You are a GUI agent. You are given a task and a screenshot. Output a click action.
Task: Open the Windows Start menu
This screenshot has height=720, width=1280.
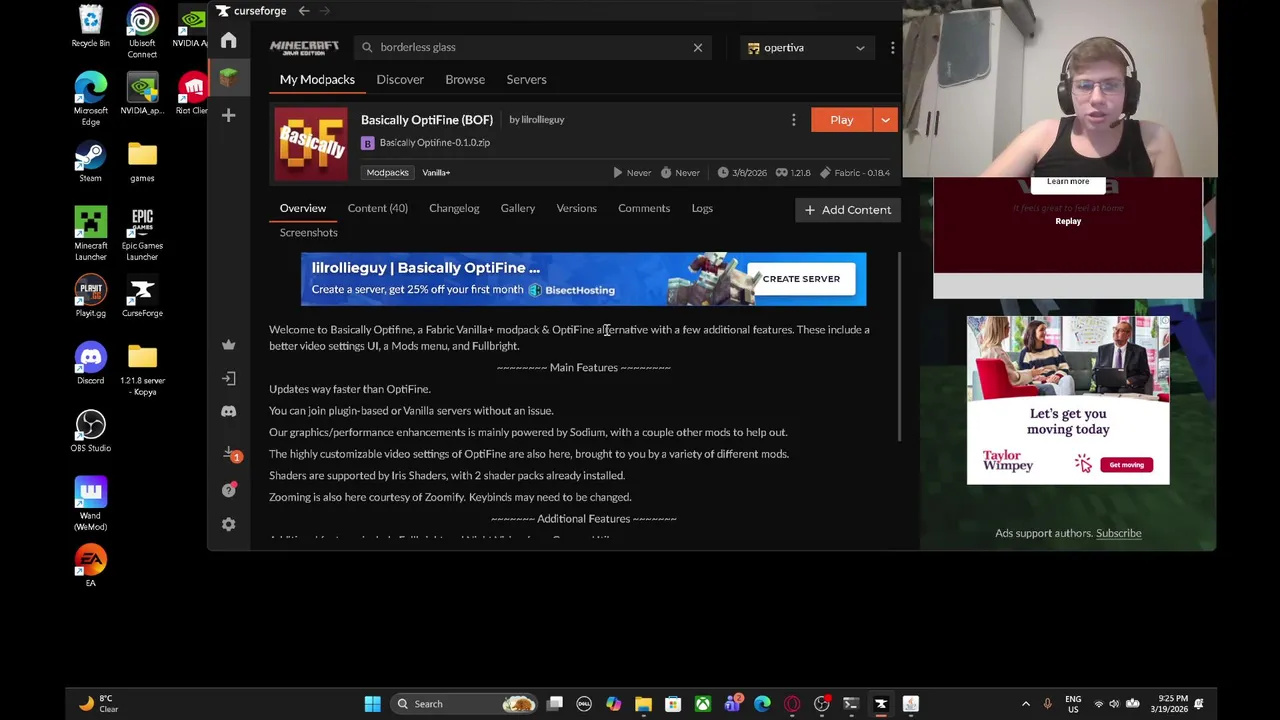(x=372, y=704)
